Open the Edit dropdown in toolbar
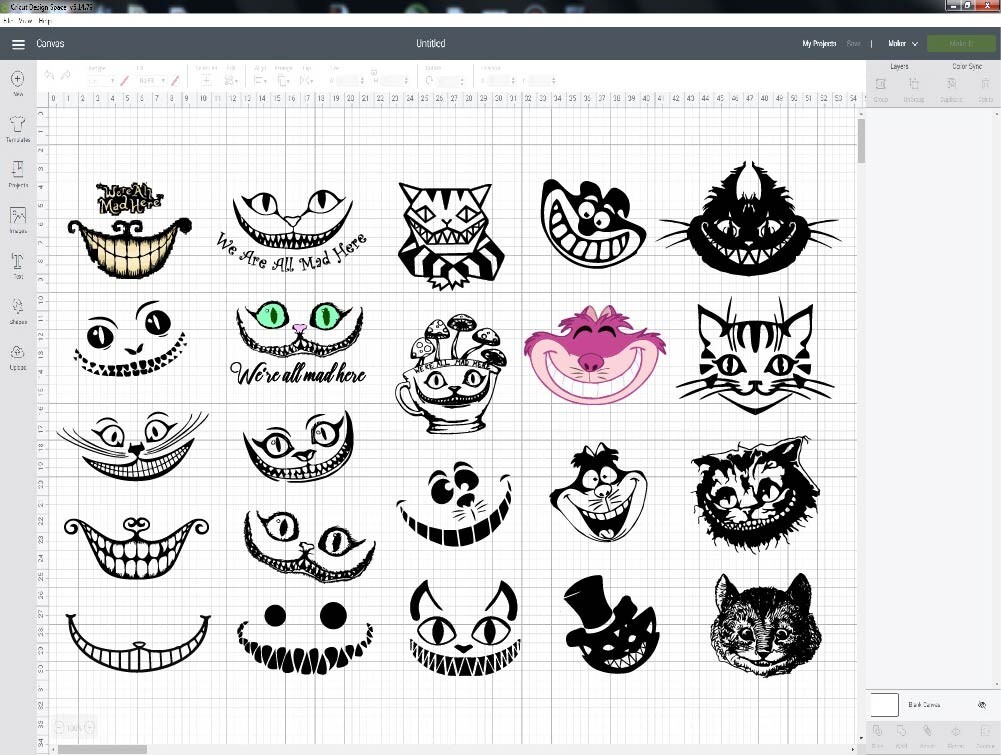The image size is (1001, 755). [x=232, y=80]
